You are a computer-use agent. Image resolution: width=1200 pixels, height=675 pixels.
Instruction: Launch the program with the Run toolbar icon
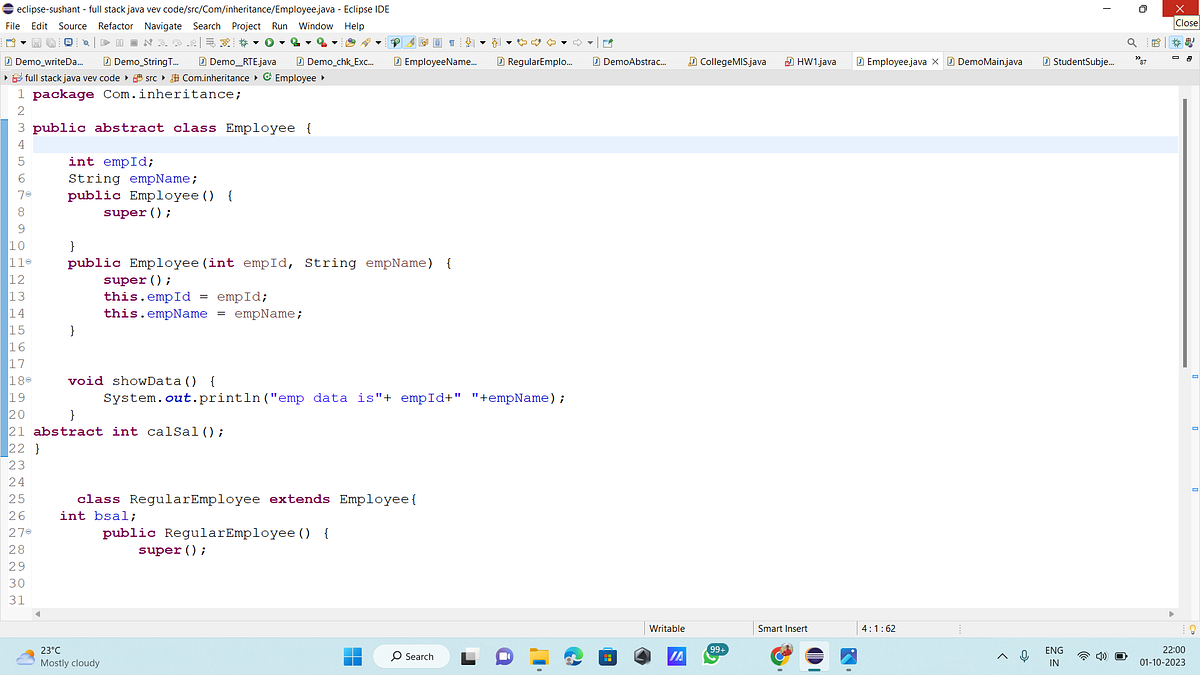(268, 42)
